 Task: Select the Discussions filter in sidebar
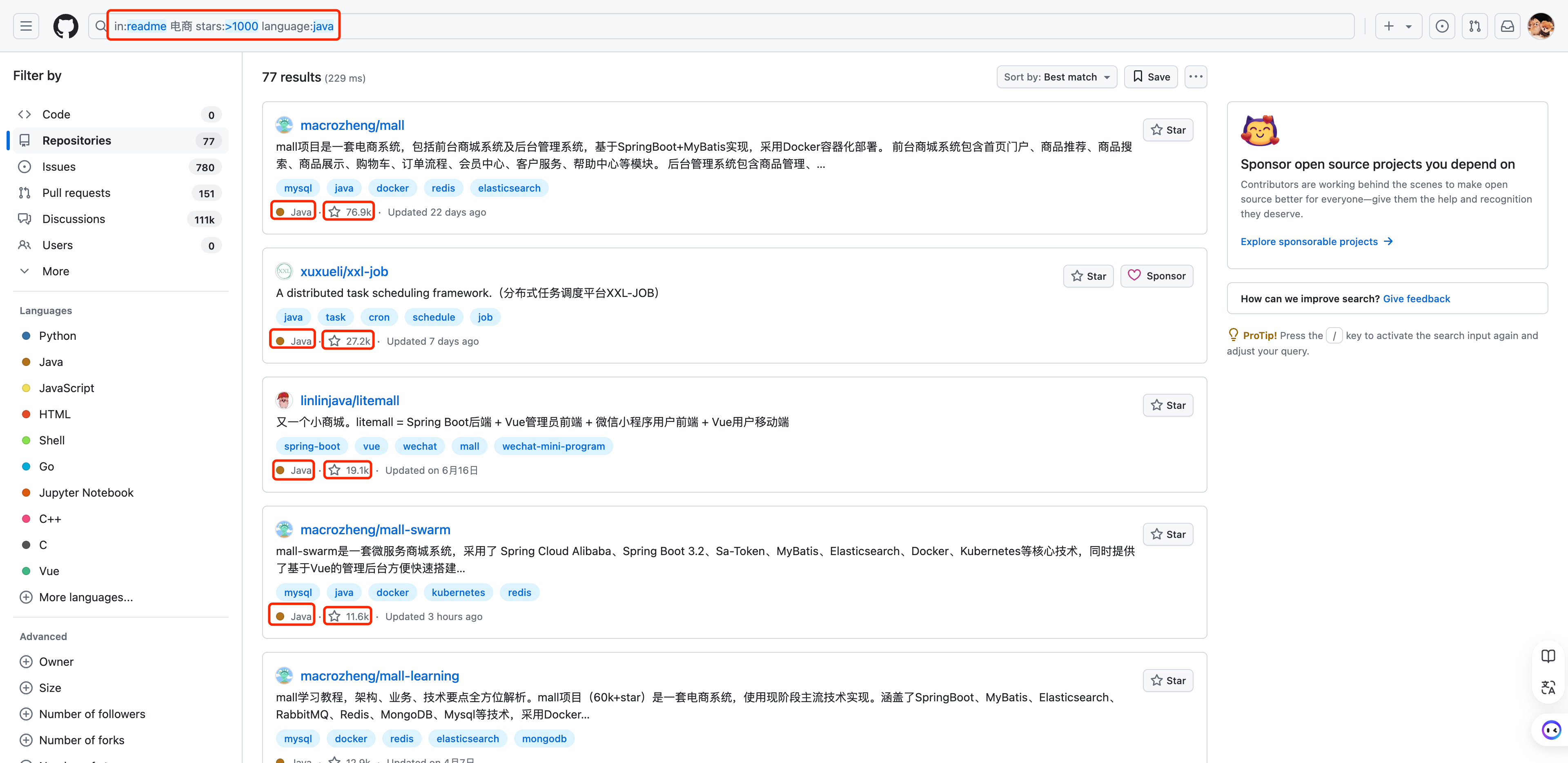[73, 219]
